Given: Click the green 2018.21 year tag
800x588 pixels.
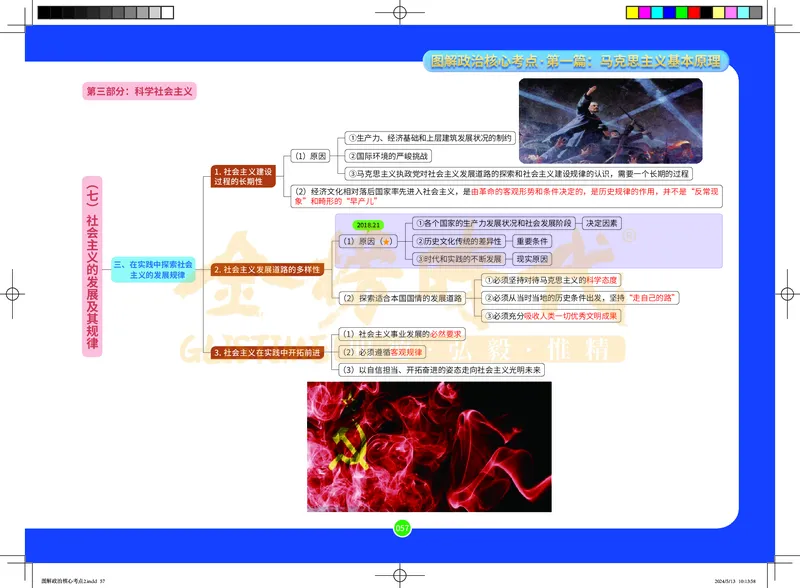Looking at the screenshot, I should (369, 225).
